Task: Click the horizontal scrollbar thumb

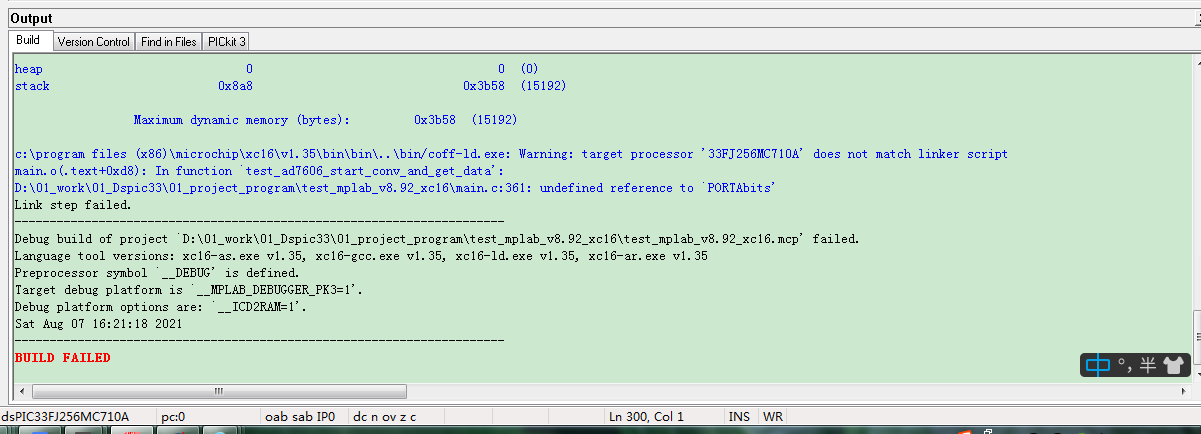Action: (217, 391)
